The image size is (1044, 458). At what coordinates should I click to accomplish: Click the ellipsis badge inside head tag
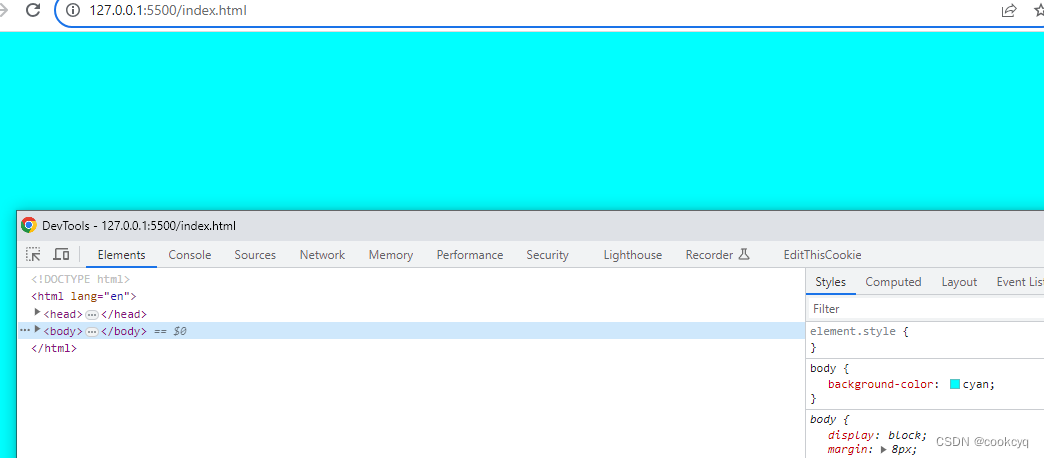click(92, 314)
